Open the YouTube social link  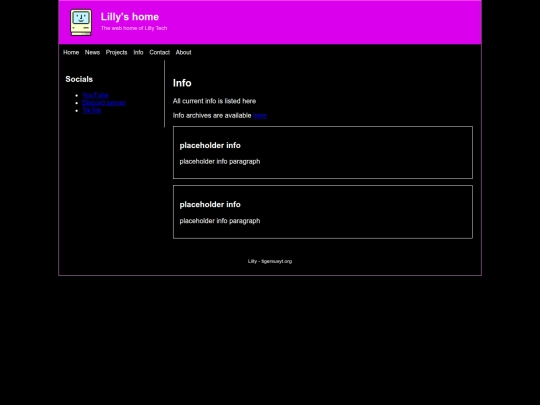click(95, 95)
